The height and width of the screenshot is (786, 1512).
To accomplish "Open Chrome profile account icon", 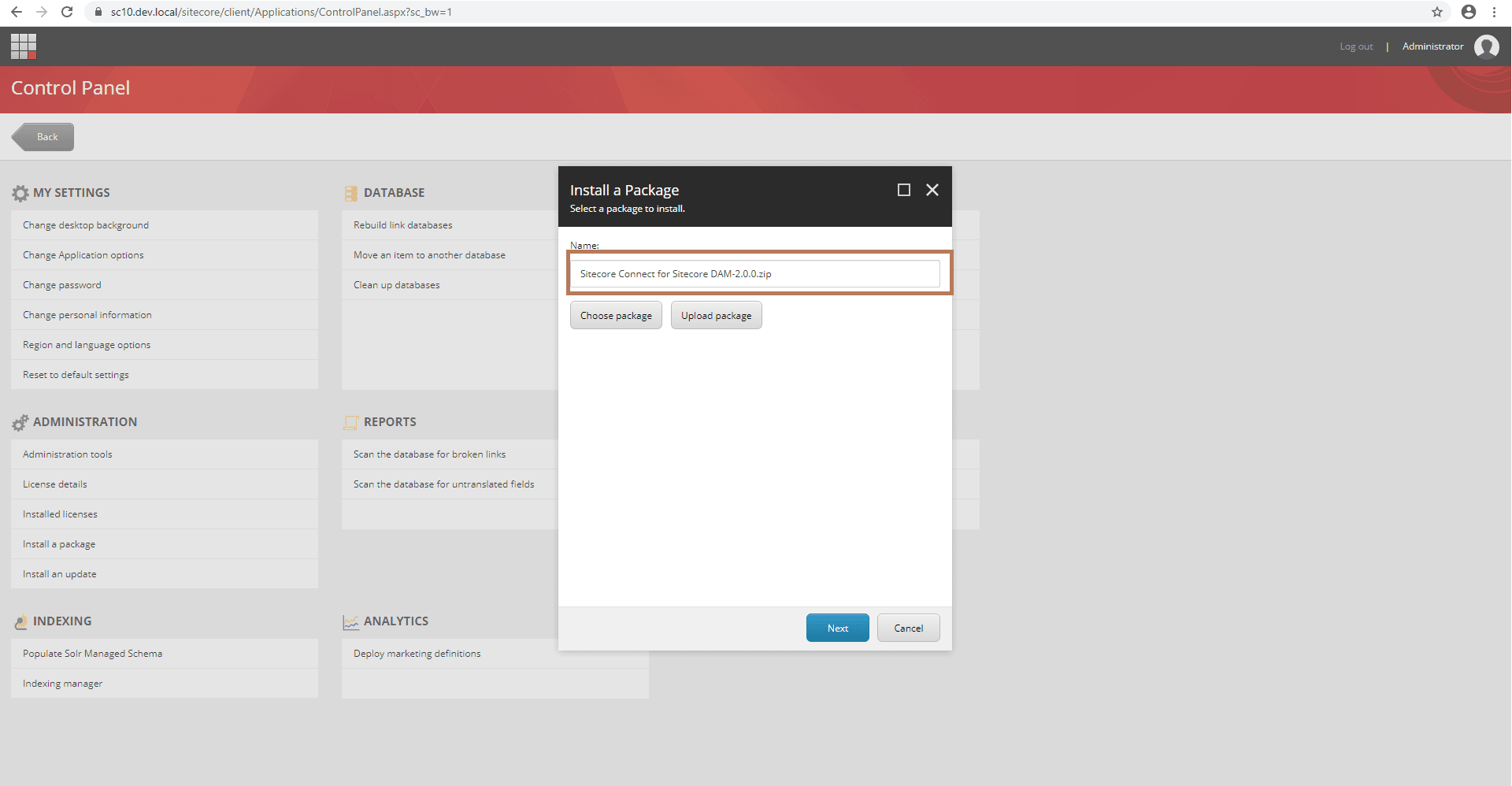I will point(1469,12).
